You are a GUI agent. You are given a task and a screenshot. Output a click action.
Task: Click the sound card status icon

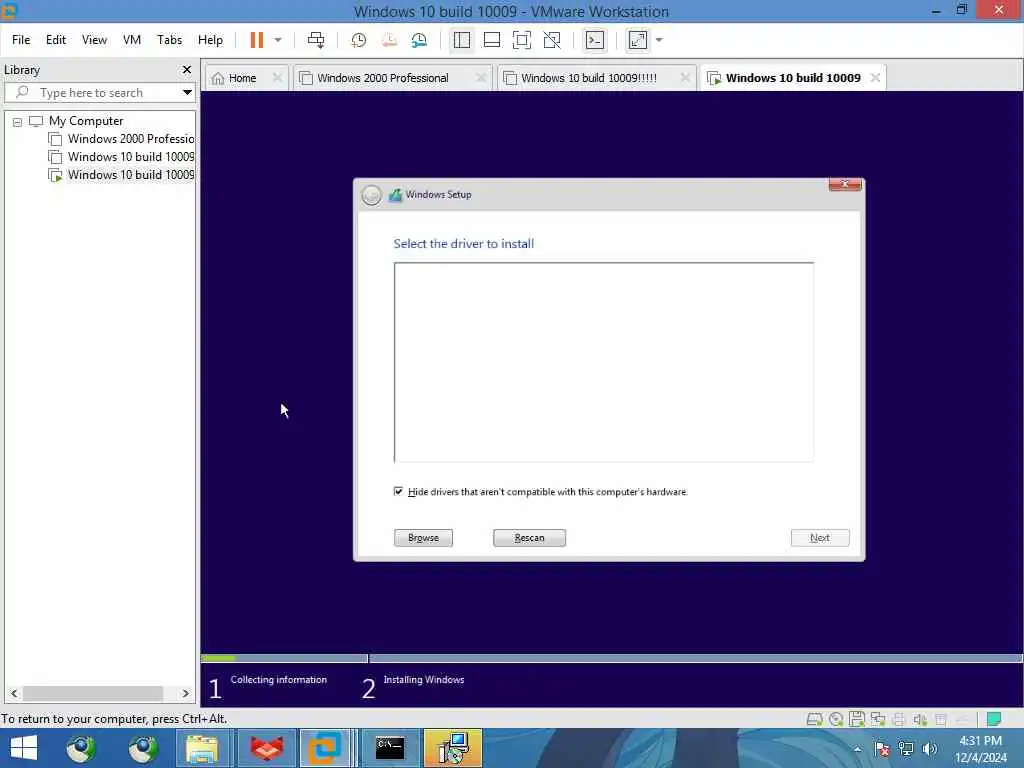pyautogui.click(x=920, y=719)
